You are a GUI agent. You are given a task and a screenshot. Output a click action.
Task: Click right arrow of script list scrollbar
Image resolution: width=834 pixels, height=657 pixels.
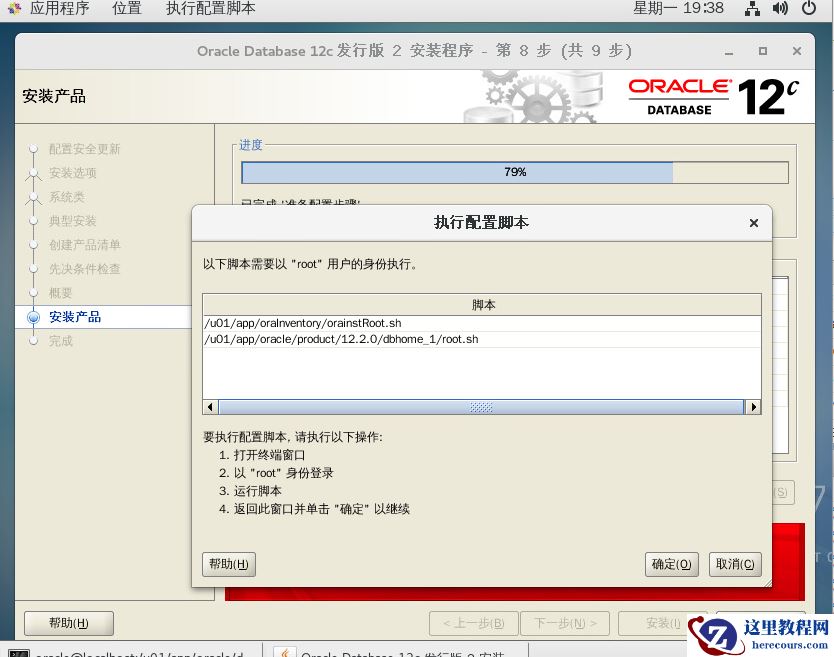click(754, 407)
